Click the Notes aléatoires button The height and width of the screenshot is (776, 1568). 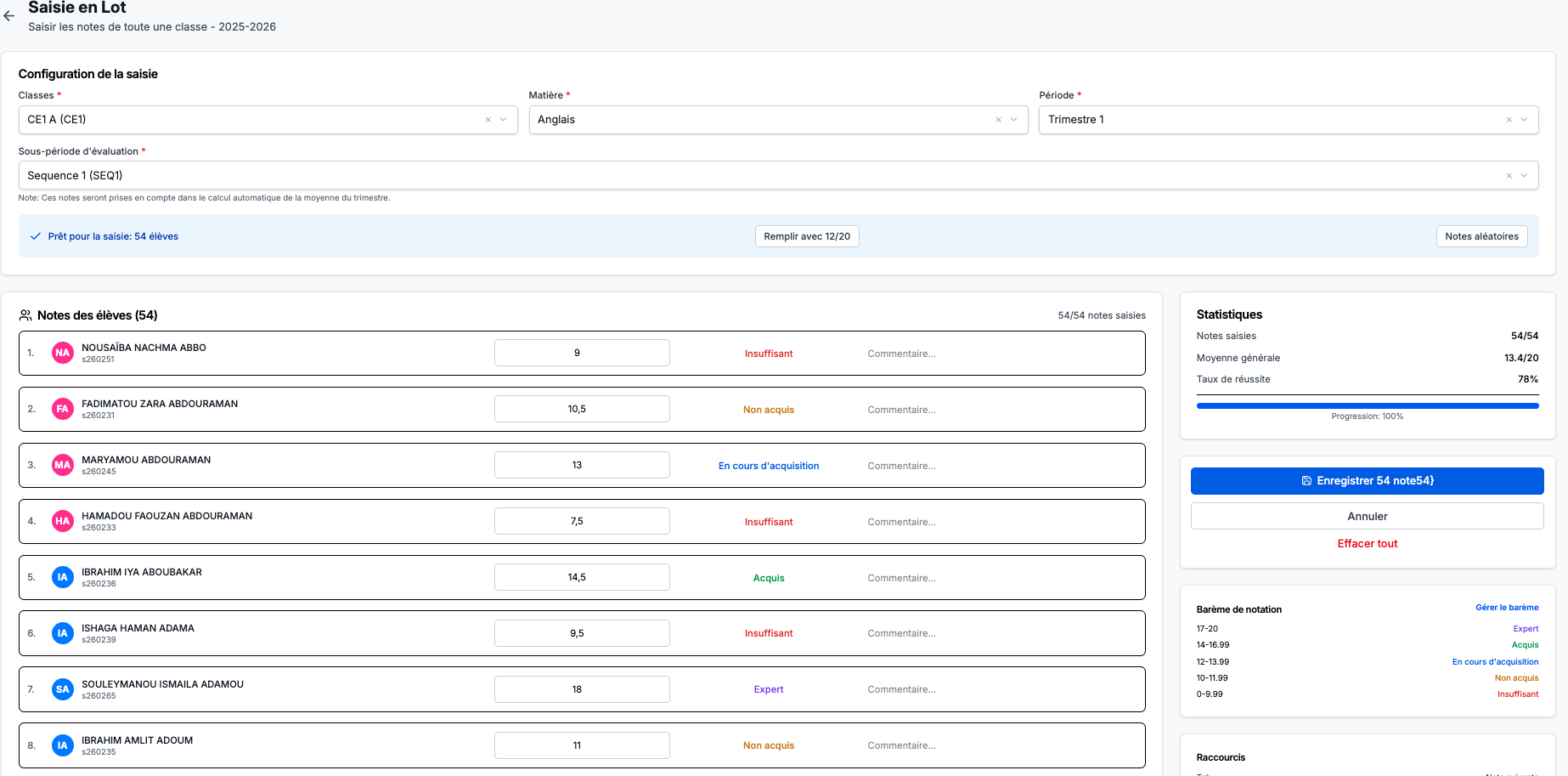1481,236
